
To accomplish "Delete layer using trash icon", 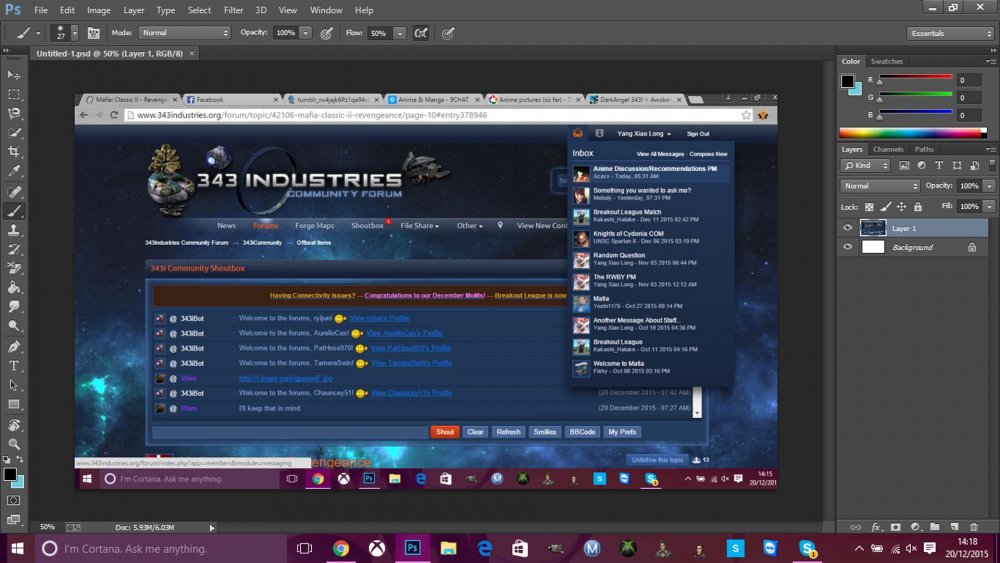I will point(975,526).
